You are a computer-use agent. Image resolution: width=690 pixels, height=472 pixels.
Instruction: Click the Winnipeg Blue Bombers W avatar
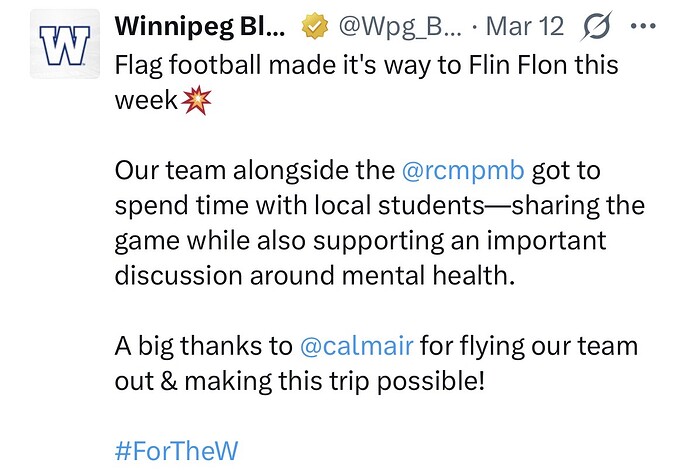coord(63,43)
